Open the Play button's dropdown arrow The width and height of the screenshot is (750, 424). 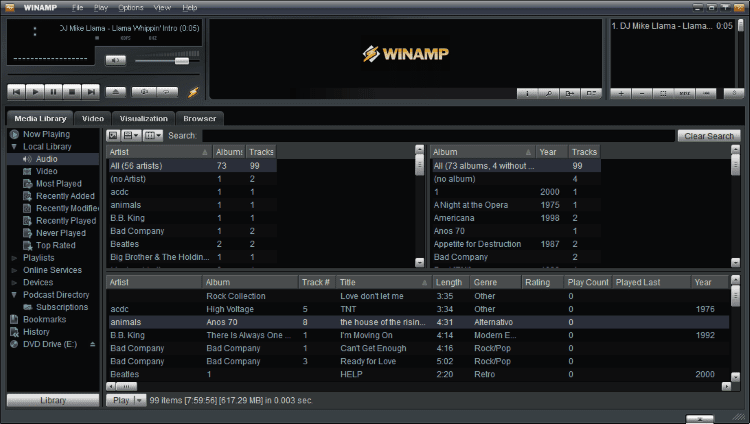coord(139,400)
